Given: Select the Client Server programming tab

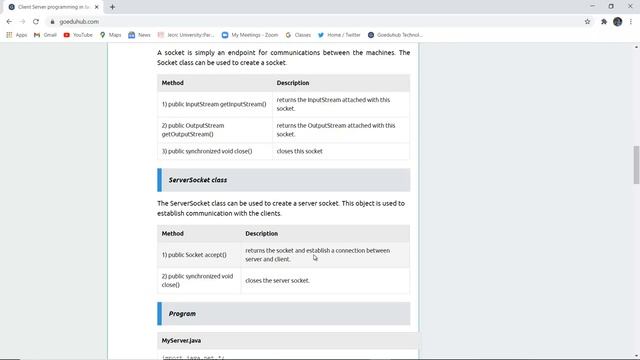Looking at the screenshot, I should pyautogui.click(x=53, y=7).
